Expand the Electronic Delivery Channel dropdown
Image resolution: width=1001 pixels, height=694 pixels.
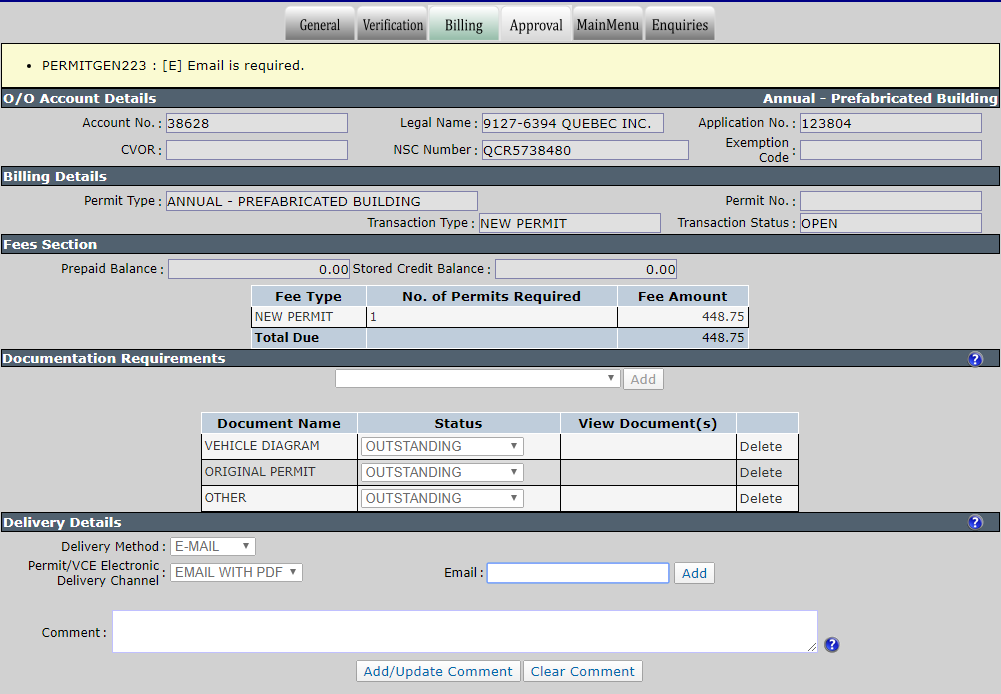236,572
